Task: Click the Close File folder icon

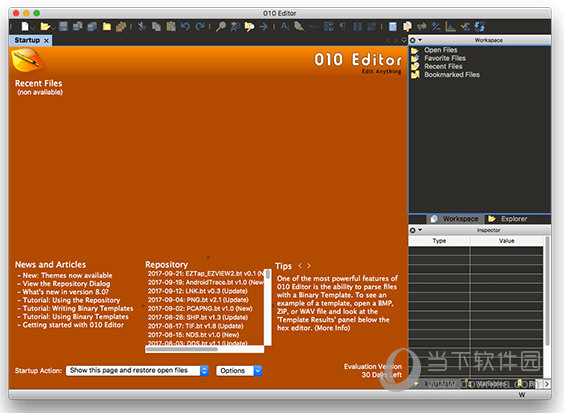Action: pyautogui.click(x=107, y=26)
